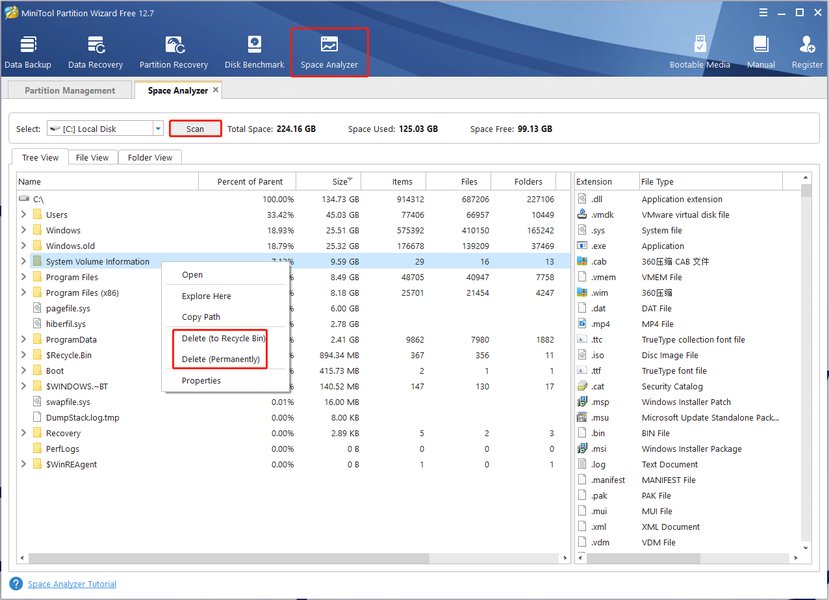Expand the Windows folder

[23, 230]
